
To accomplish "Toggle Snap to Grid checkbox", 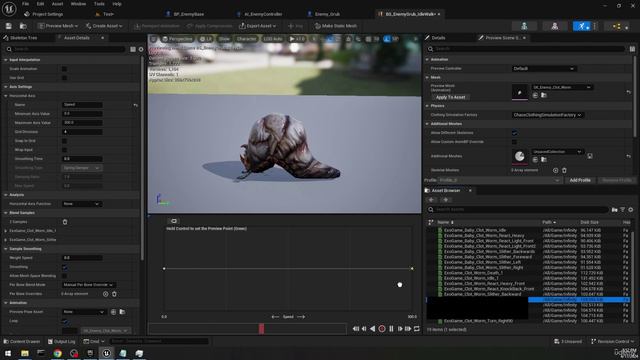I will pos(64,141).
